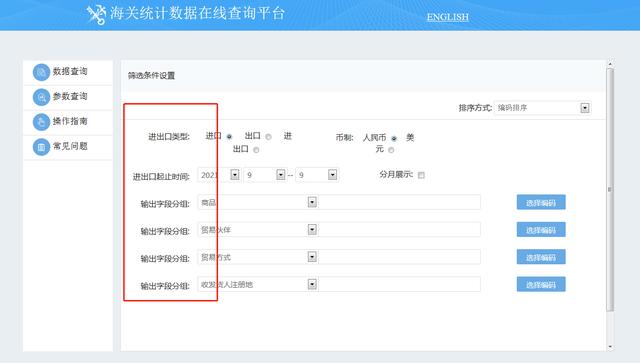Expand the 商品 output field dropdown
The image size is (640, 363).
[x=312, y=202]
